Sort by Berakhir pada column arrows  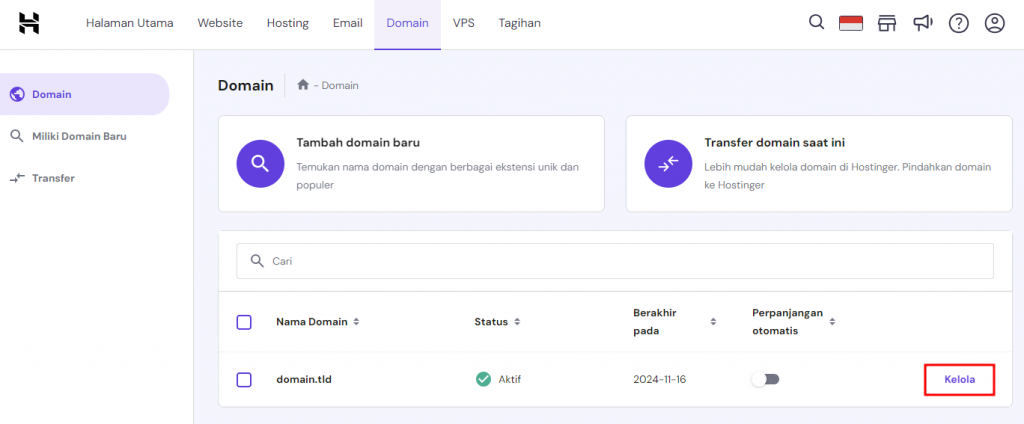point(713,322)
